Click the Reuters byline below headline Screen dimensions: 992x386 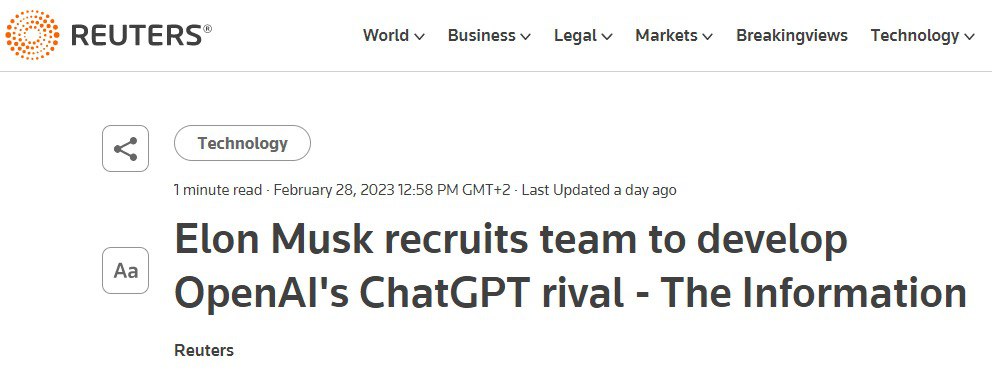click(x=204, y=350)
